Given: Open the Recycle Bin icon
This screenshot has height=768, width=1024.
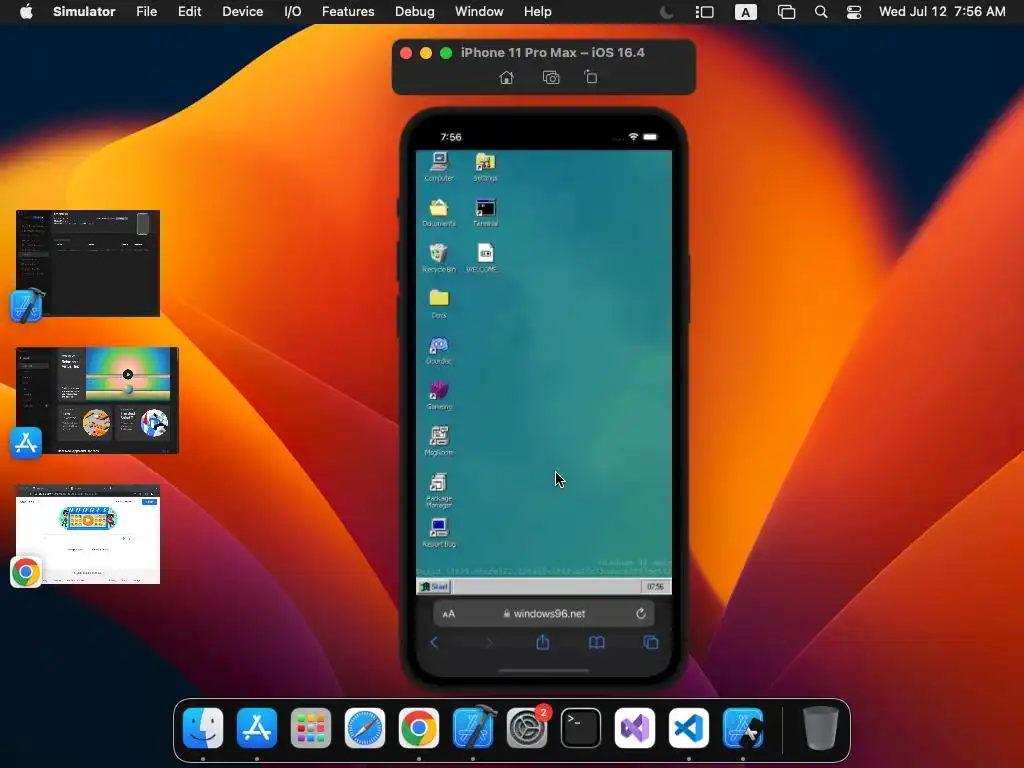Looking at the screenshot, I should [x=439, y=259].
